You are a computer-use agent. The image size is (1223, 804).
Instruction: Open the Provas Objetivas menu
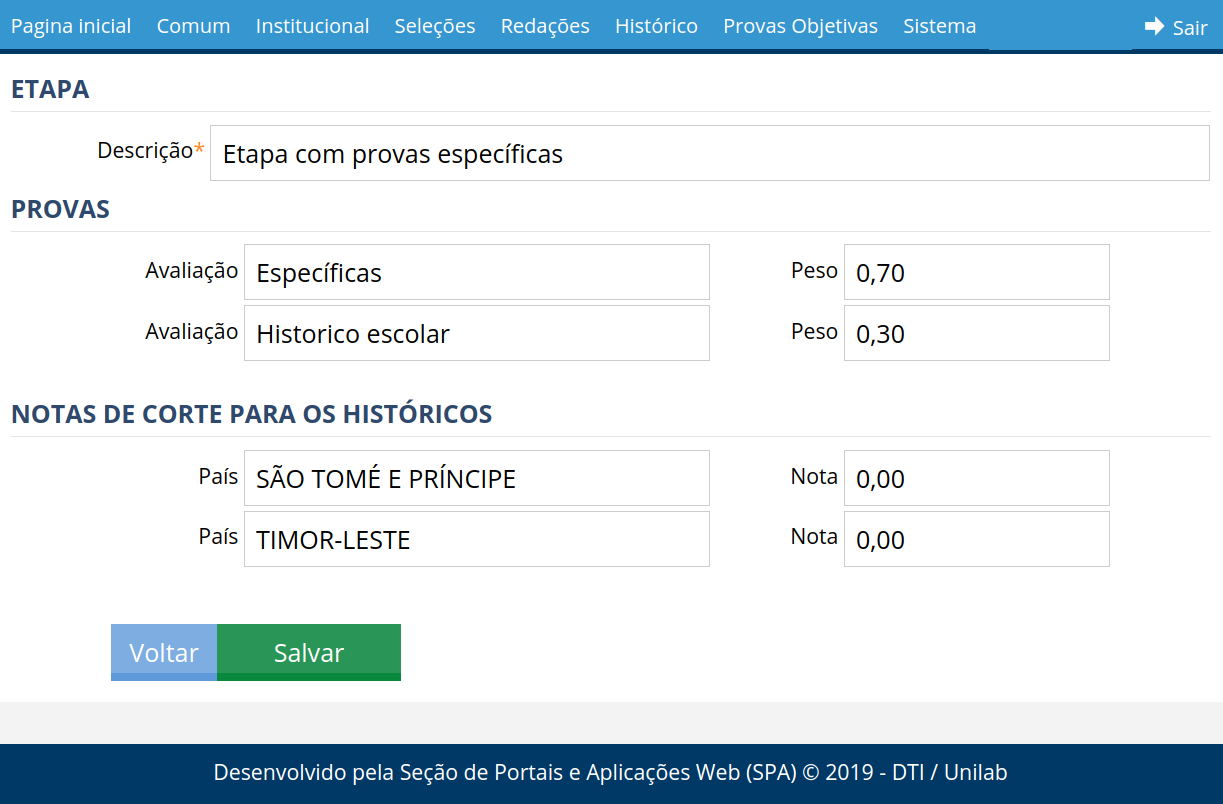800,26
